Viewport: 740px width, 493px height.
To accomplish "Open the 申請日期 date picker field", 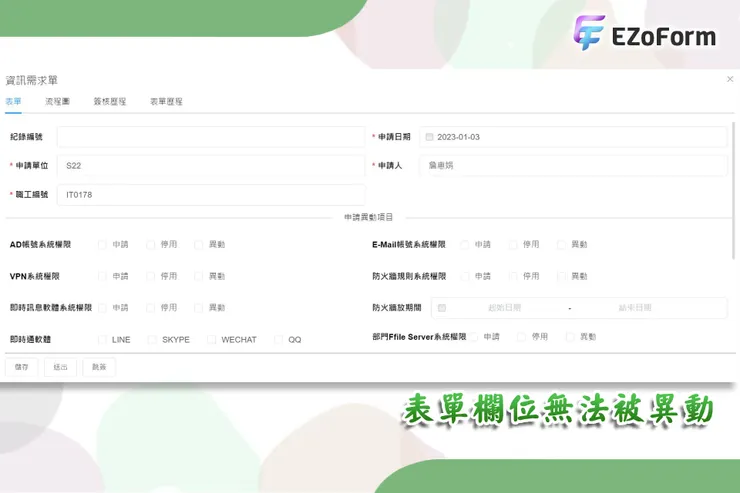I will point(573,137).
